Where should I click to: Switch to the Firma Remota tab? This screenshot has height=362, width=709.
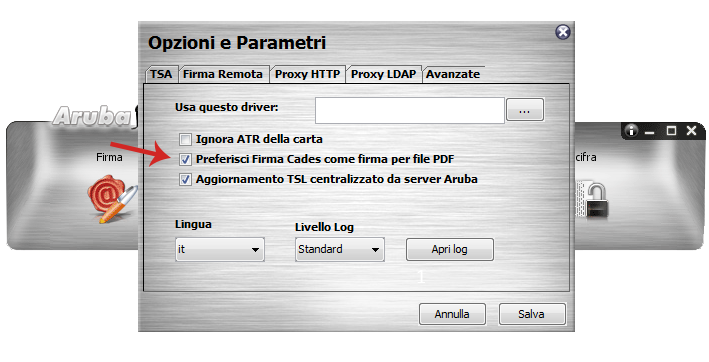point(223,74)
